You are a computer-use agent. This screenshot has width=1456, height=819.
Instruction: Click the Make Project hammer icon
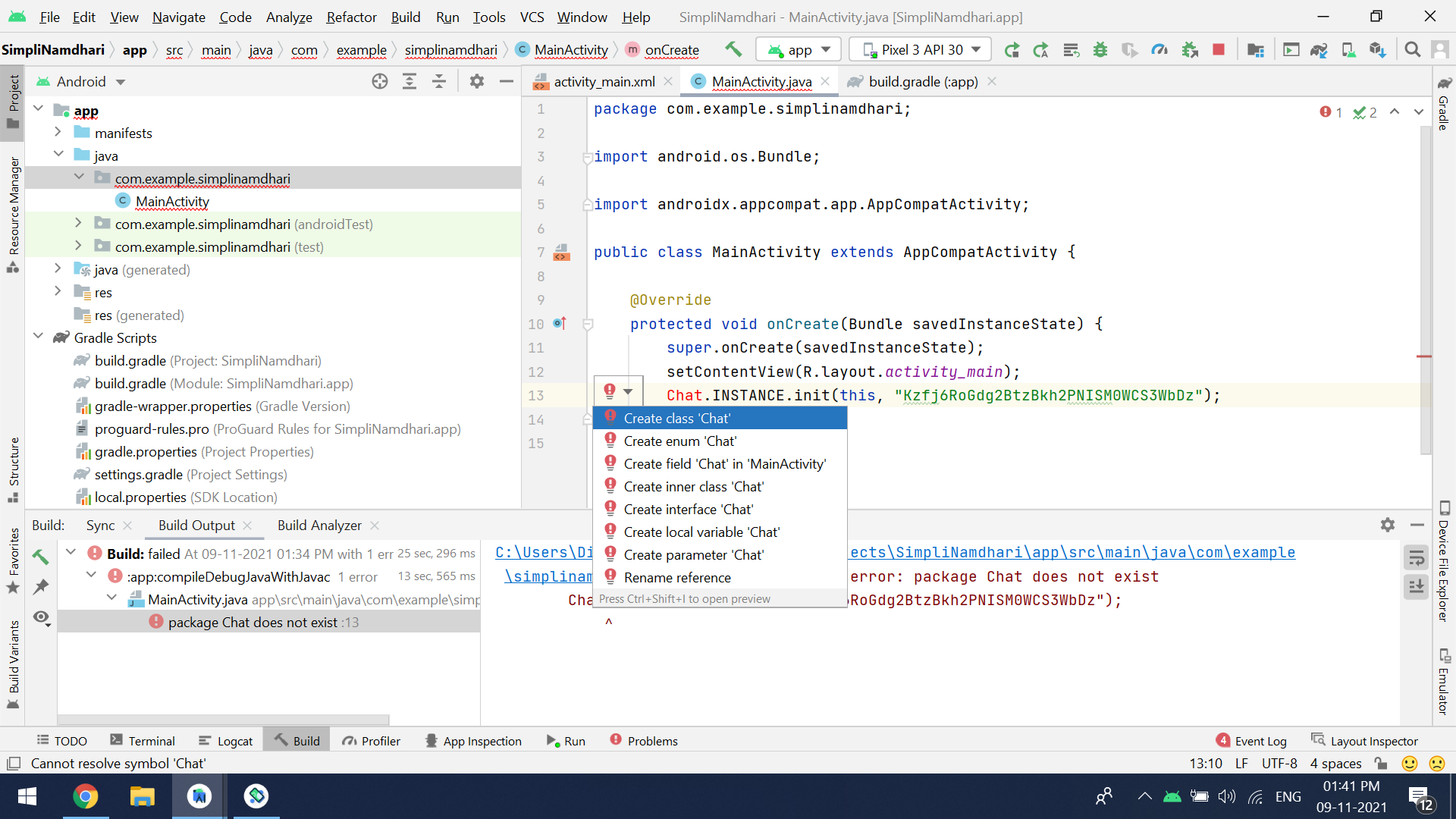coord(733,49)
